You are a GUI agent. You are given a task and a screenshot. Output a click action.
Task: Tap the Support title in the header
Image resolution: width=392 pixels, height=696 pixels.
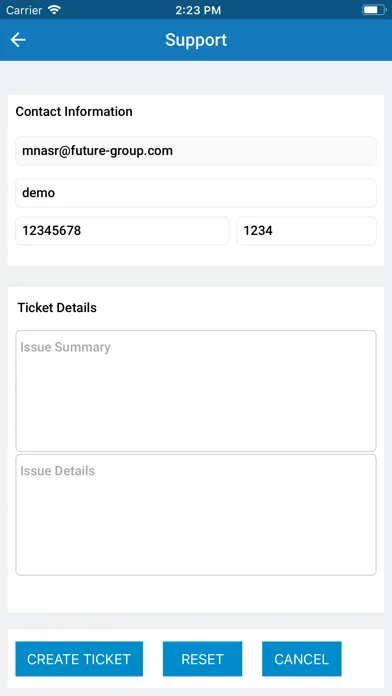[x=196, y=40]
